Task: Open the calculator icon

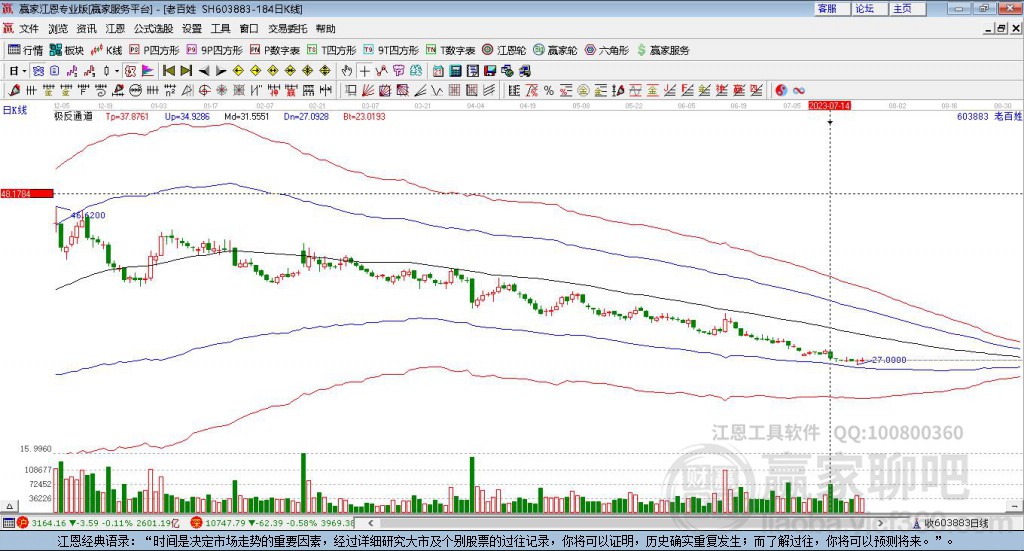Action: click(455, 71)
